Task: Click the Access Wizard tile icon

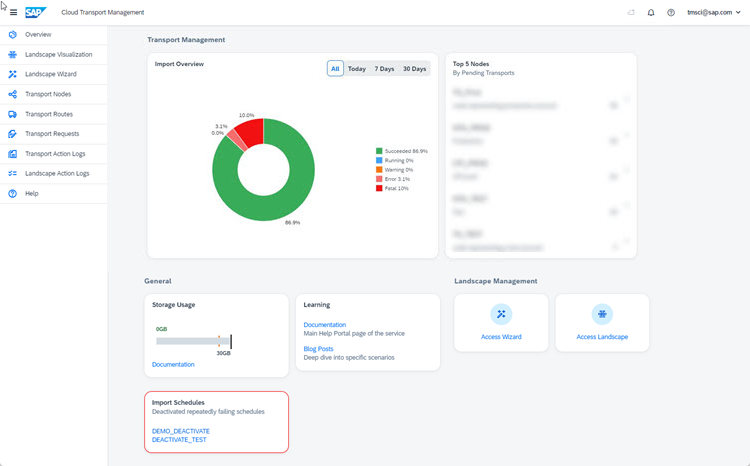Action: [x=501, y=314]
